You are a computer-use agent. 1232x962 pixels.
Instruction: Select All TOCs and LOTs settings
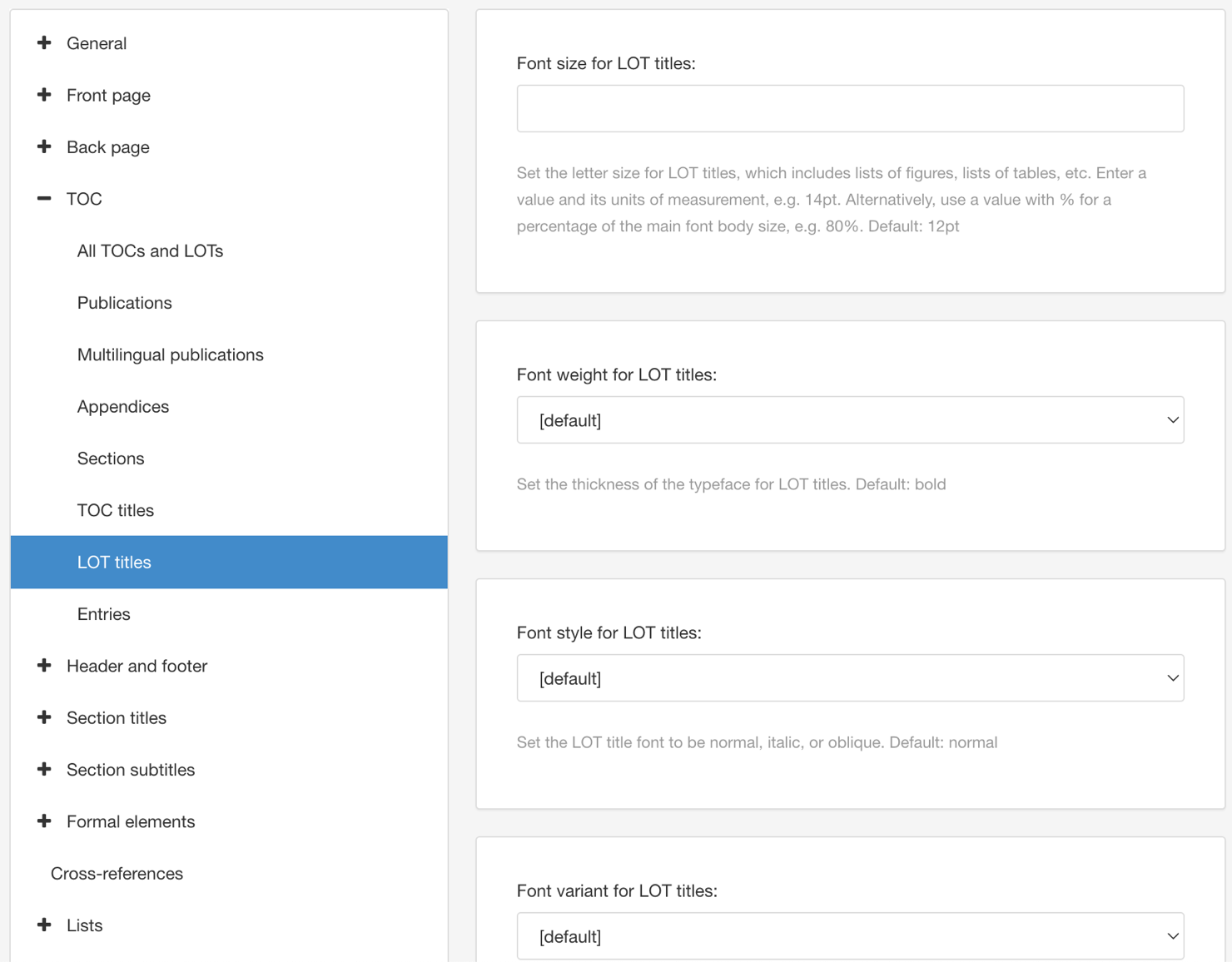tap(150, 250)
